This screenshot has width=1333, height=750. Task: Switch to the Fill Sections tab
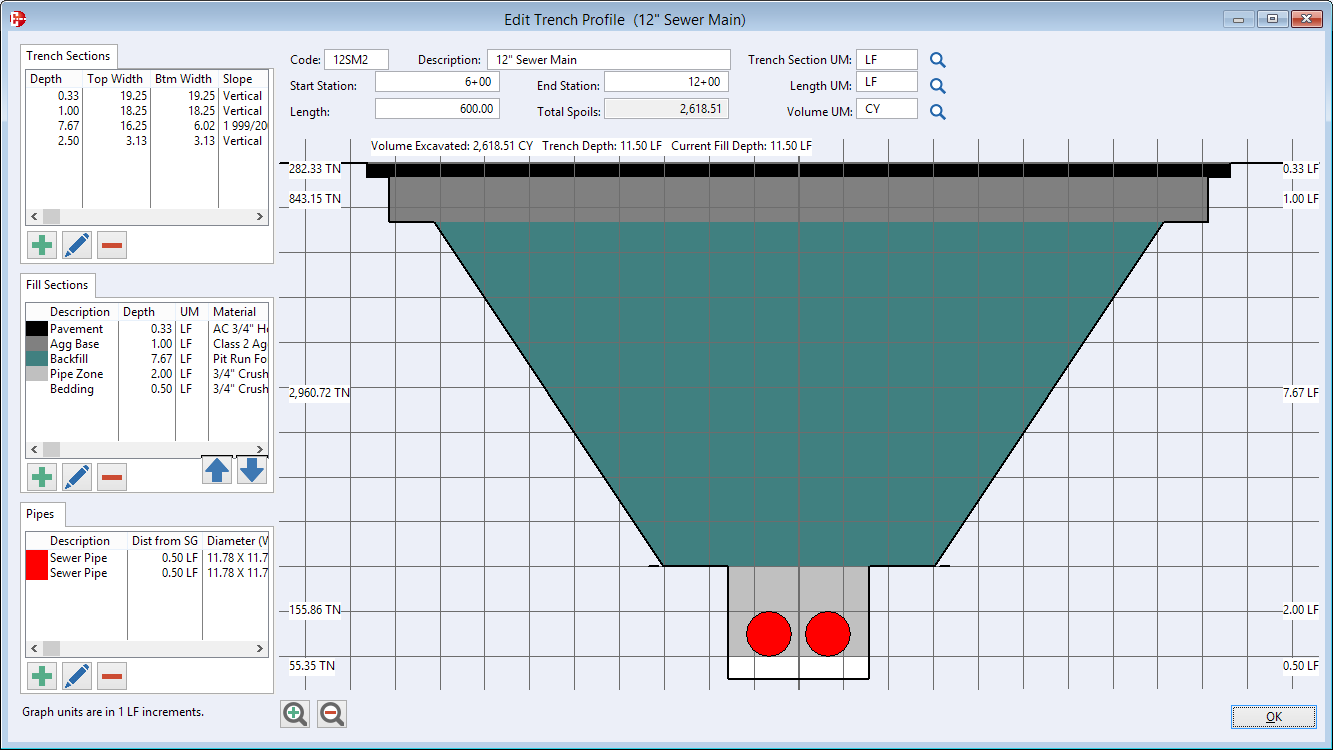pos(57,285)
